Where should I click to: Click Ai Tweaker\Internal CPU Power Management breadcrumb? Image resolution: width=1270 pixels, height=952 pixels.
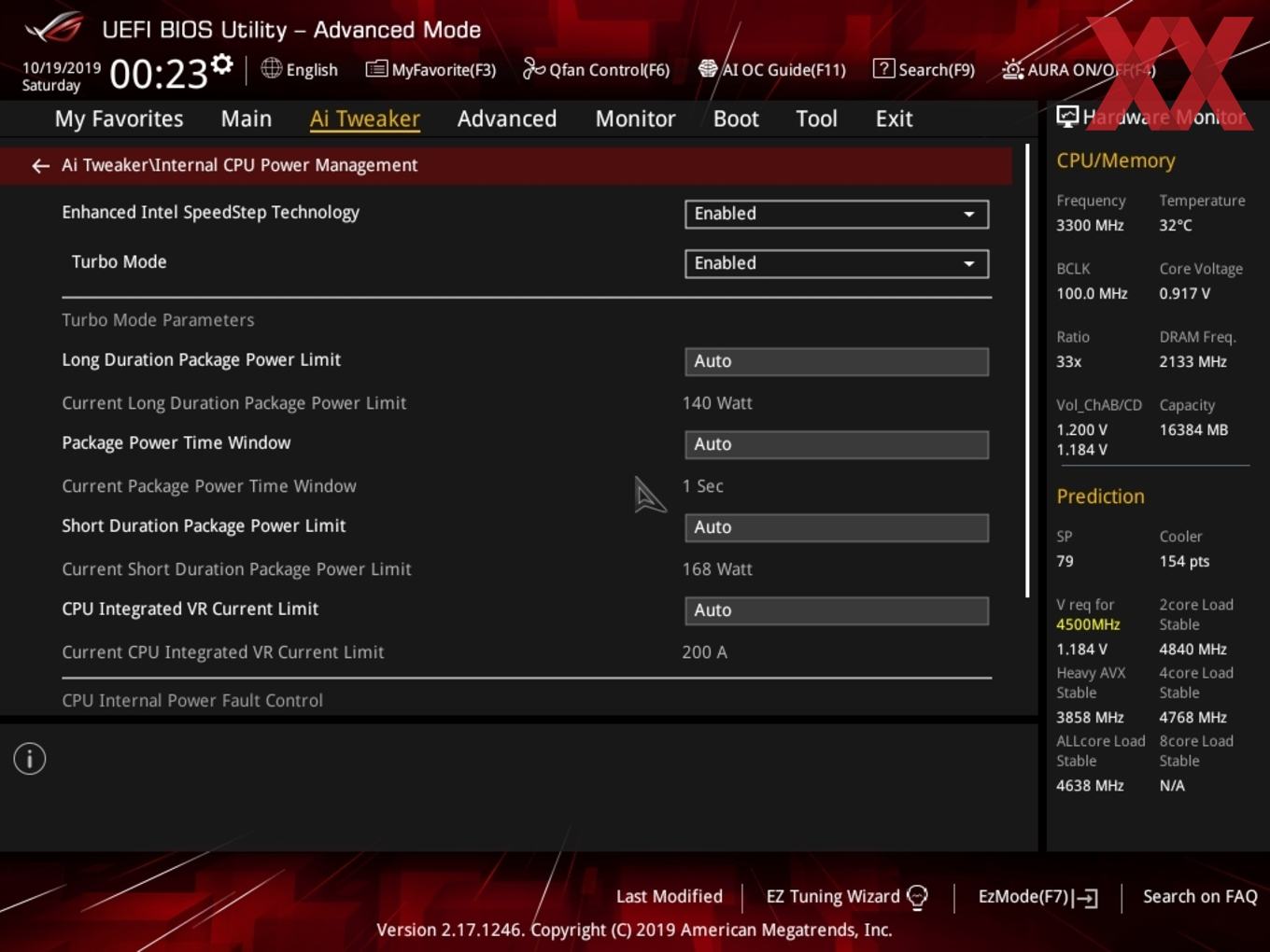pos(240,165)
